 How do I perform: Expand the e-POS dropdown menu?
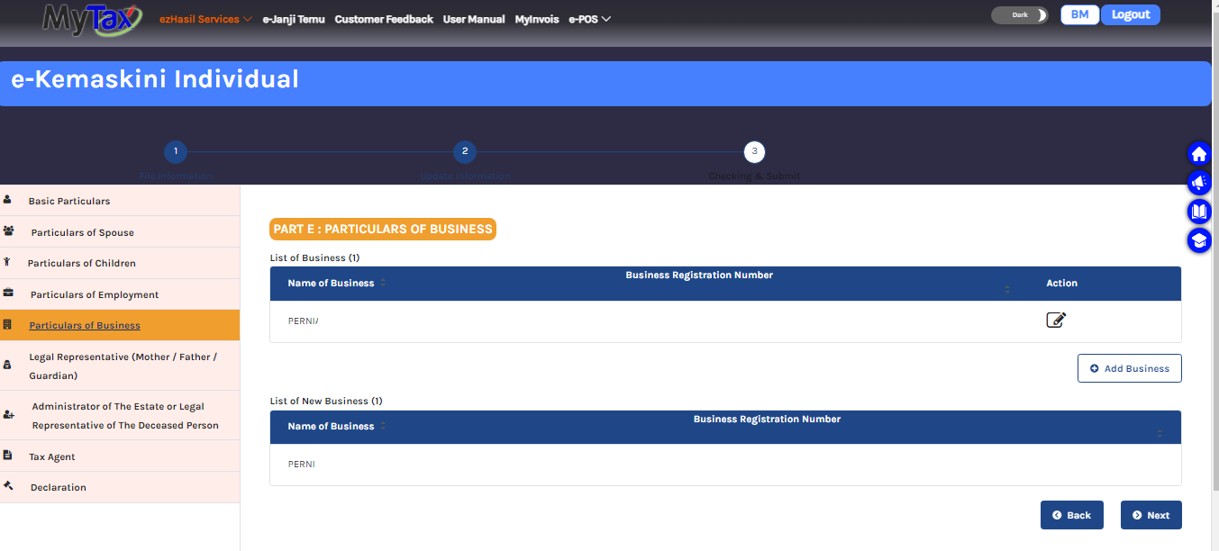tap(589, 19)
